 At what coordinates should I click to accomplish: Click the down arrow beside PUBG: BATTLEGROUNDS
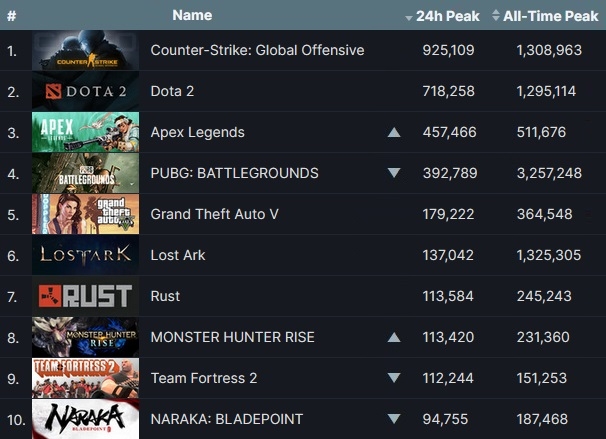click(393, 173)
